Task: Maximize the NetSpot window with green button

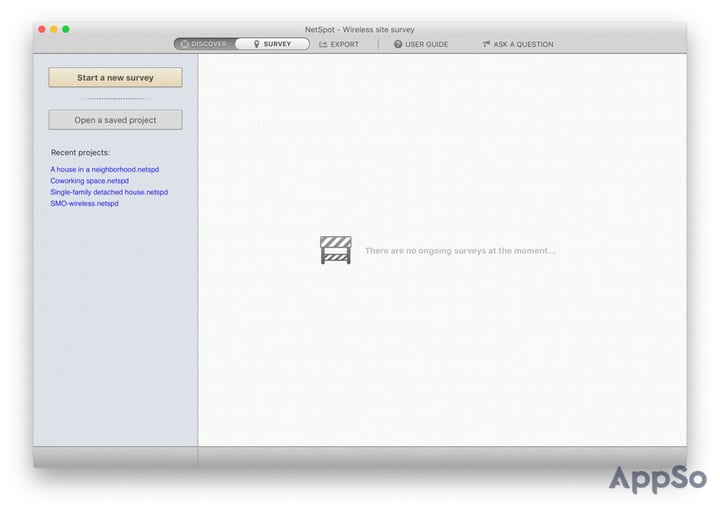Action: pos(66,29)
